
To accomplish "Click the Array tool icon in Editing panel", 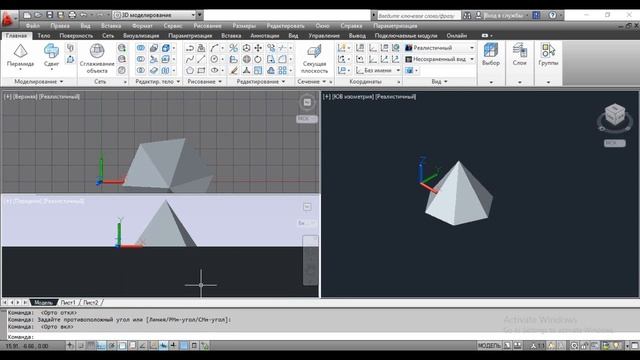I will point(282,70).
